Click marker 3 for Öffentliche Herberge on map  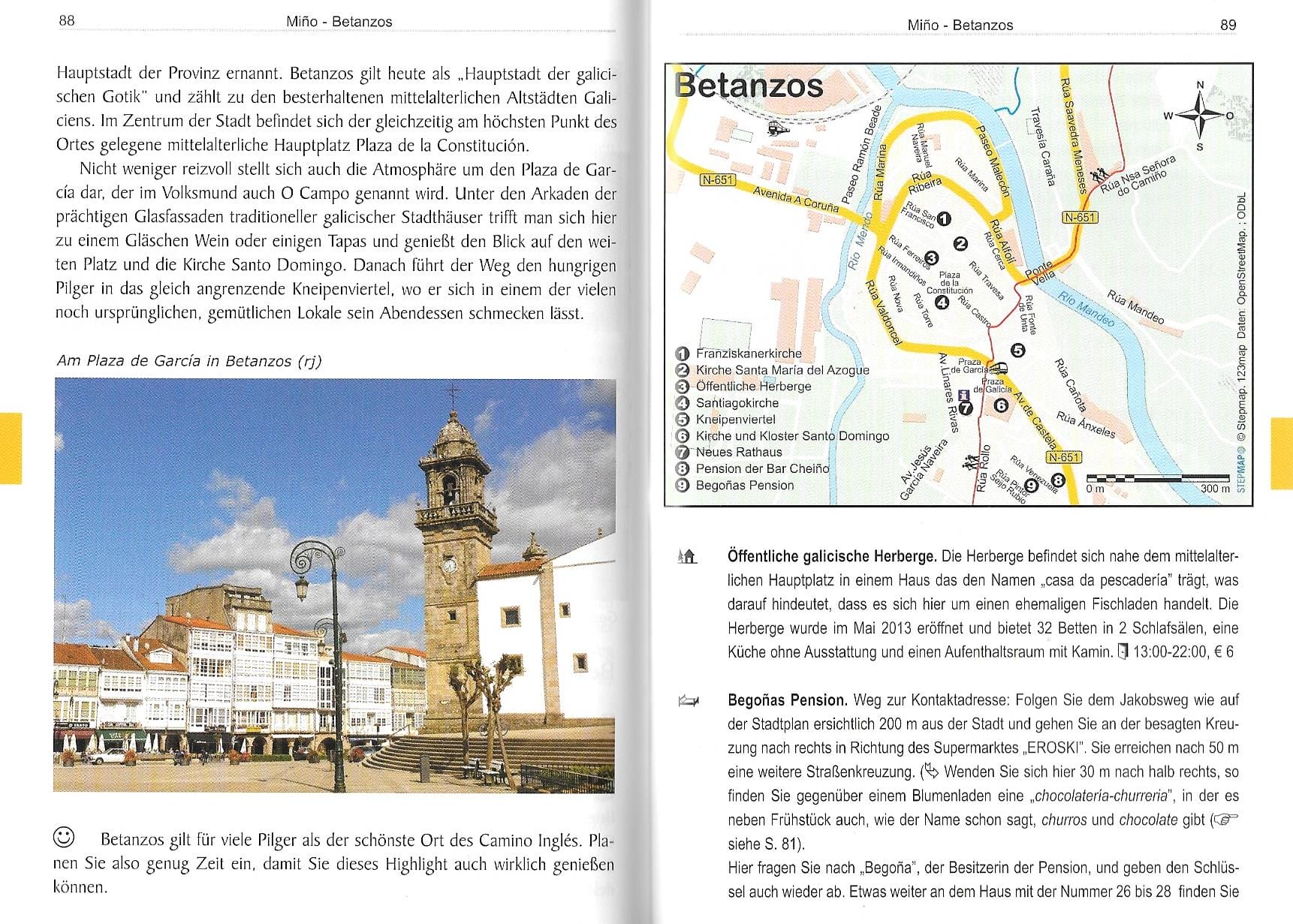933,258
